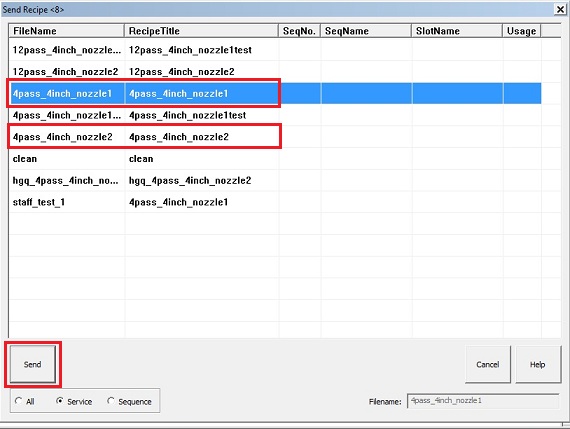Click into the Filename input field
Viewport: 570px width, 429px height.
483,401
